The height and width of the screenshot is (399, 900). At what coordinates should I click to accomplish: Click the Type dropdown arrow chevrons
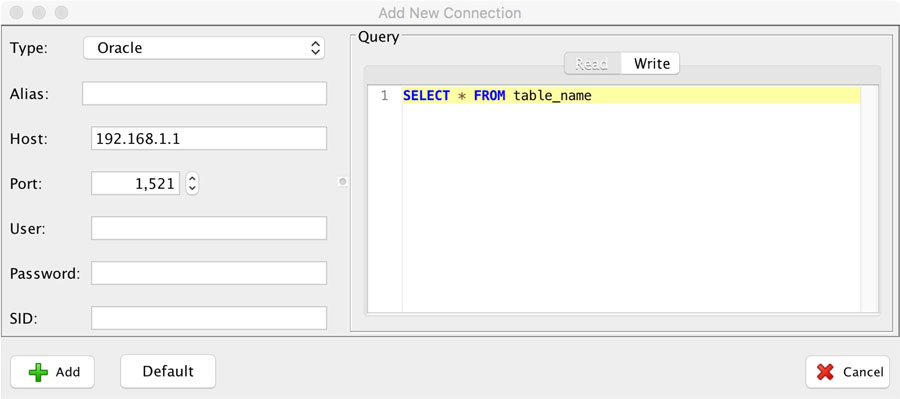point(315,48)
